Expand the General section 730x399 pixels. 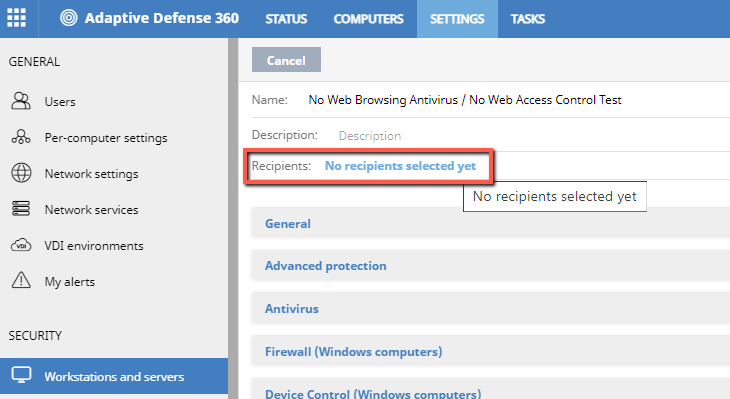pos(491,223)
